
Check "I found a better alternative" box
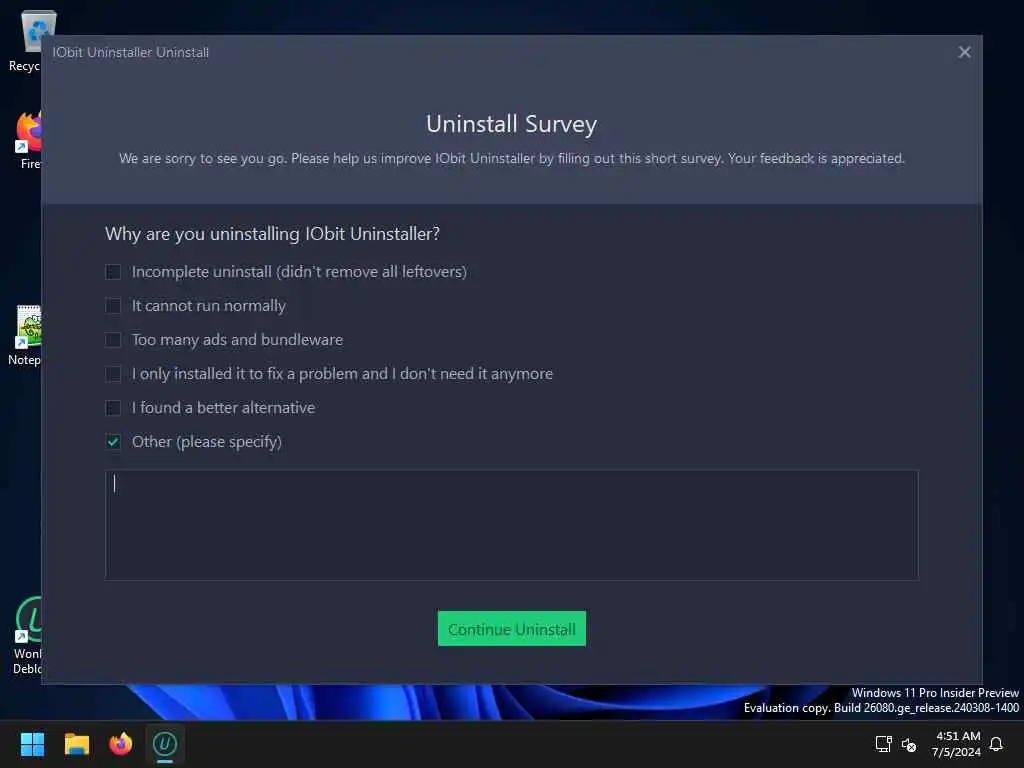point(113,408)
